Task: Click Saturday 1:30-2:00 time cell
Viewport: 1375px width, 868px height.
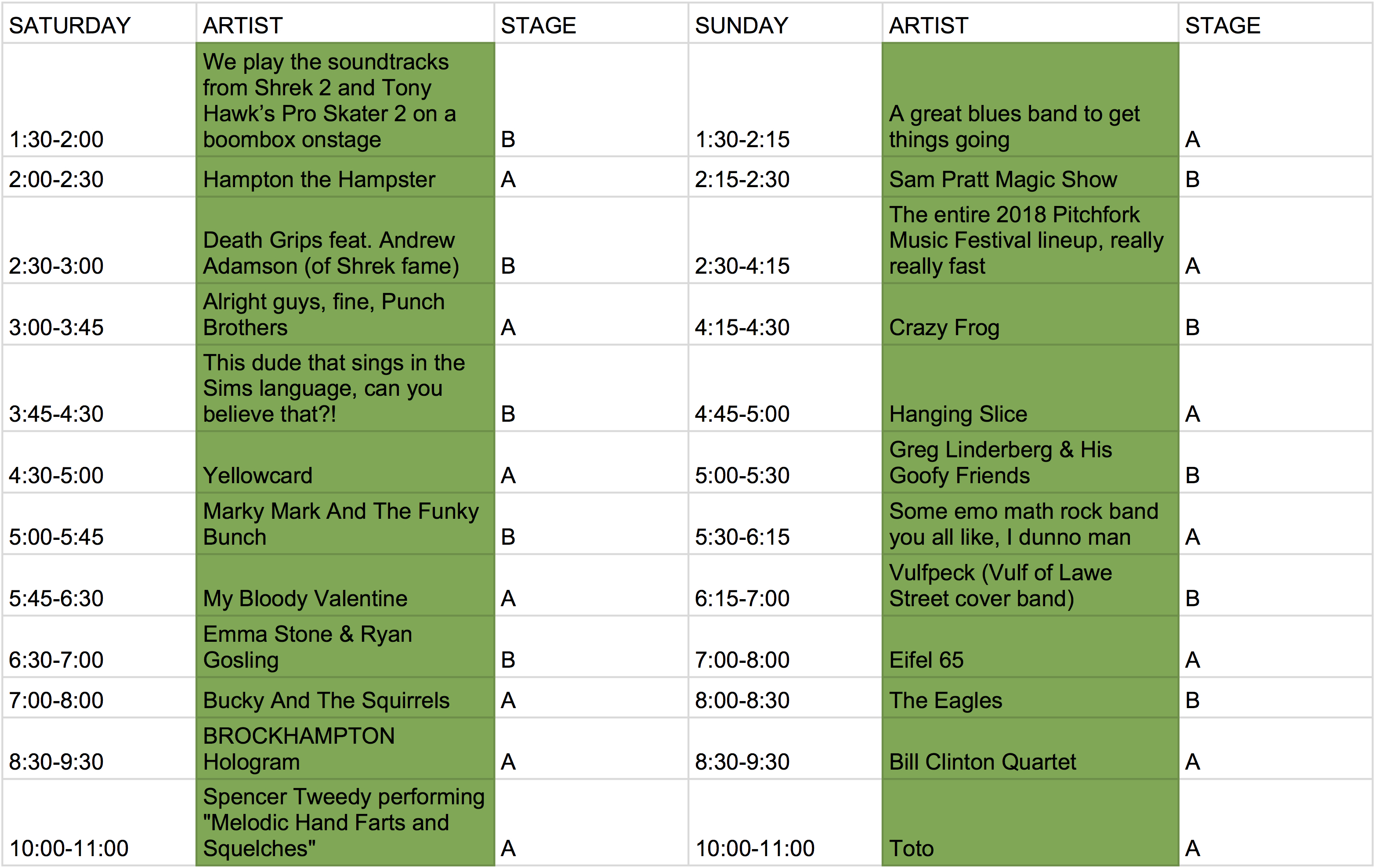Action: [x=99, y=99]
